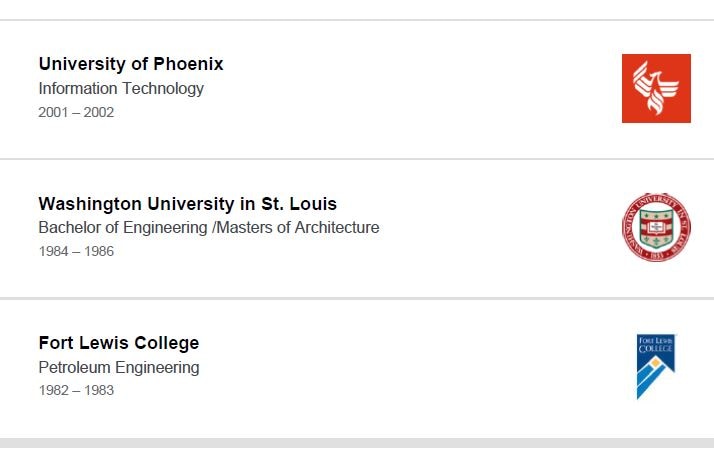Open the University of Phoenix school link
The image size is (714, 474).
click(x=131, y=64)
